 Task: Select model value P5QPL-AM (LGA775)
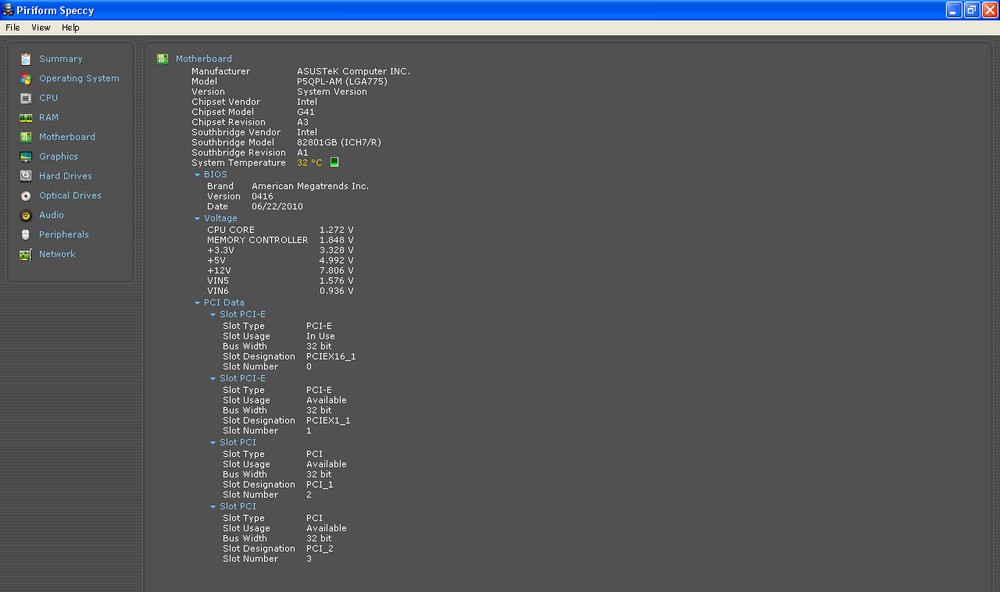click(x=342, y=82)
